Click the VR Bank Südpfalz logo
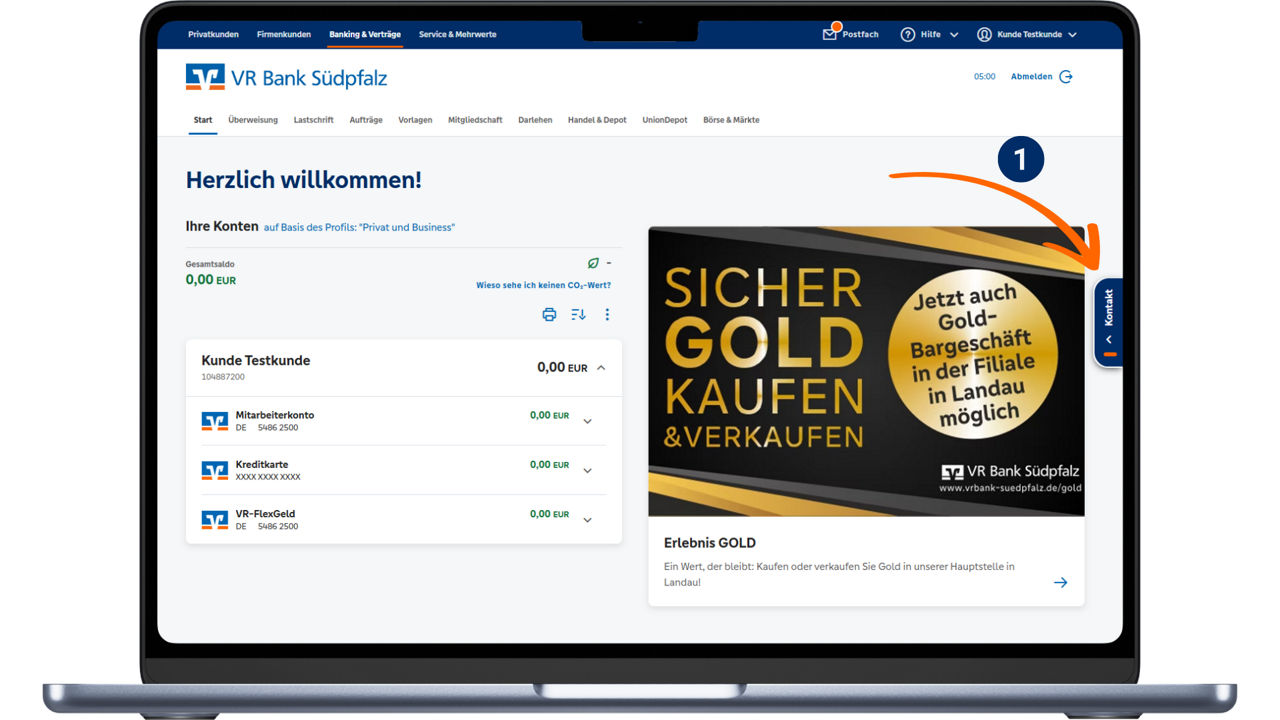1280x720 pixels. pyautogui.click(x=286, y=77)
